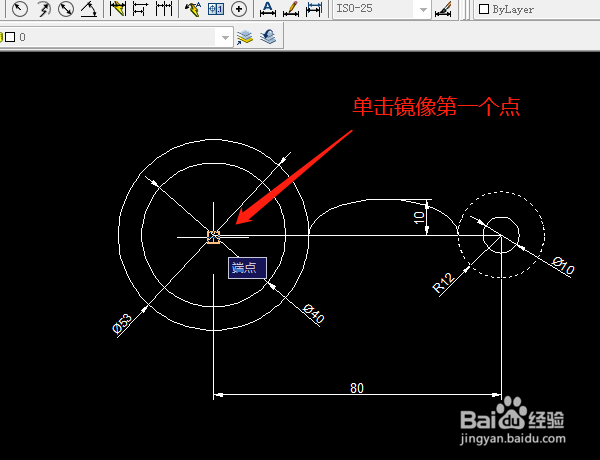Select the Radius dimension tool

click(x=20, y=9)
